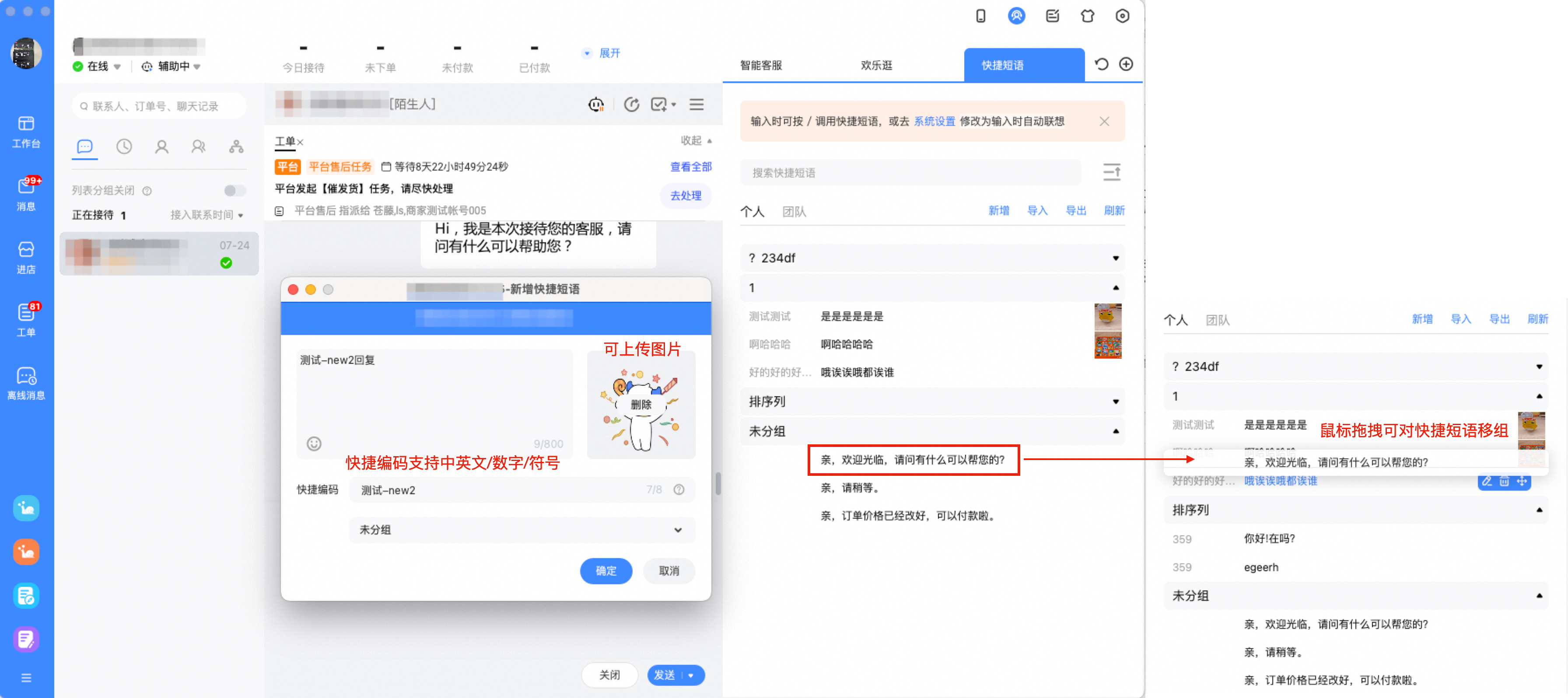Screen dimensions: 1568x698
Task: Switch to the 欢乐逛 tab
Action: (x=876, y=65)
